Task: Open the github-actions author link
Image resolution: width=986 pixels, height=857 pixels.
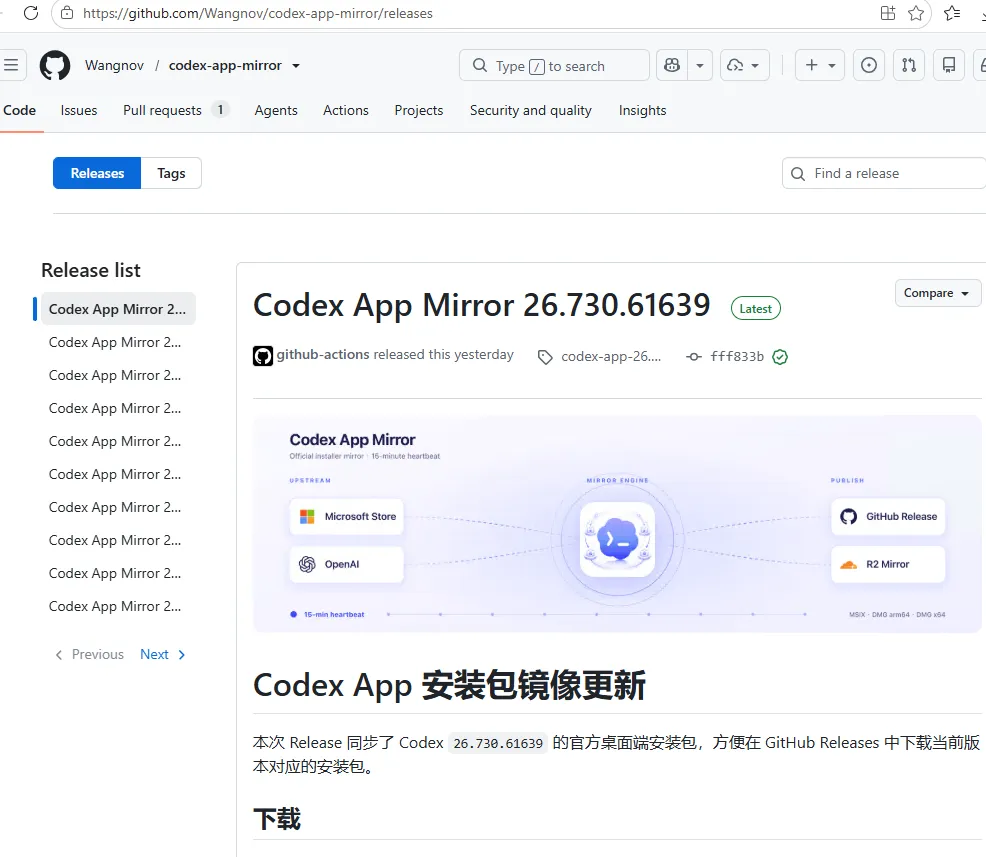Action: (x=323, y=355)
